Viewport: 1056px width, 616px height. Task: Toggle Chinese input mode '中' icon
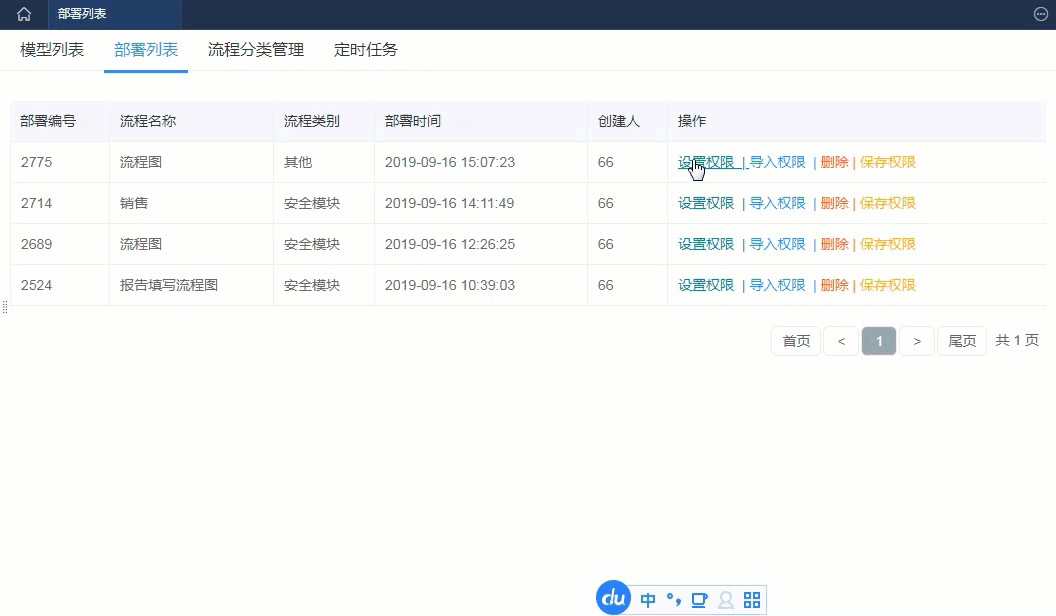pyautogui.click(x=649, y=600)
